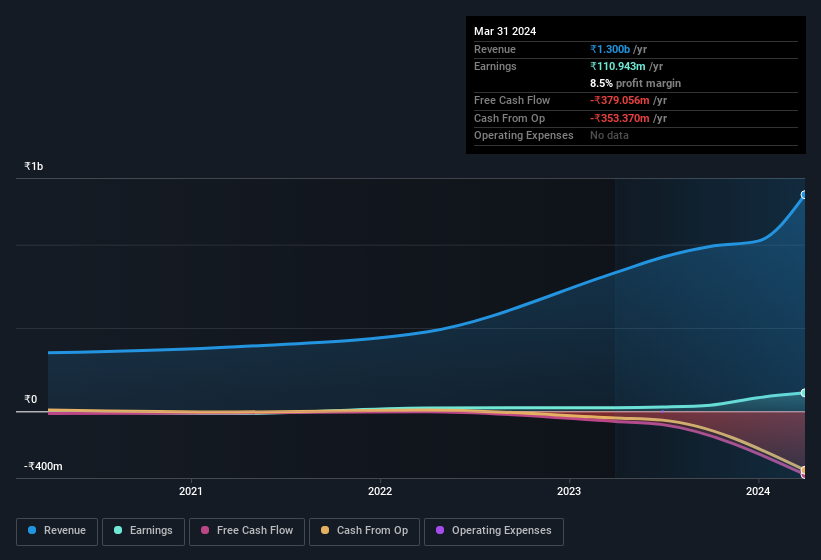The image size is (821, 560).
Task: Click the Revenue data point marker at chart end
Action: [804, 195]
